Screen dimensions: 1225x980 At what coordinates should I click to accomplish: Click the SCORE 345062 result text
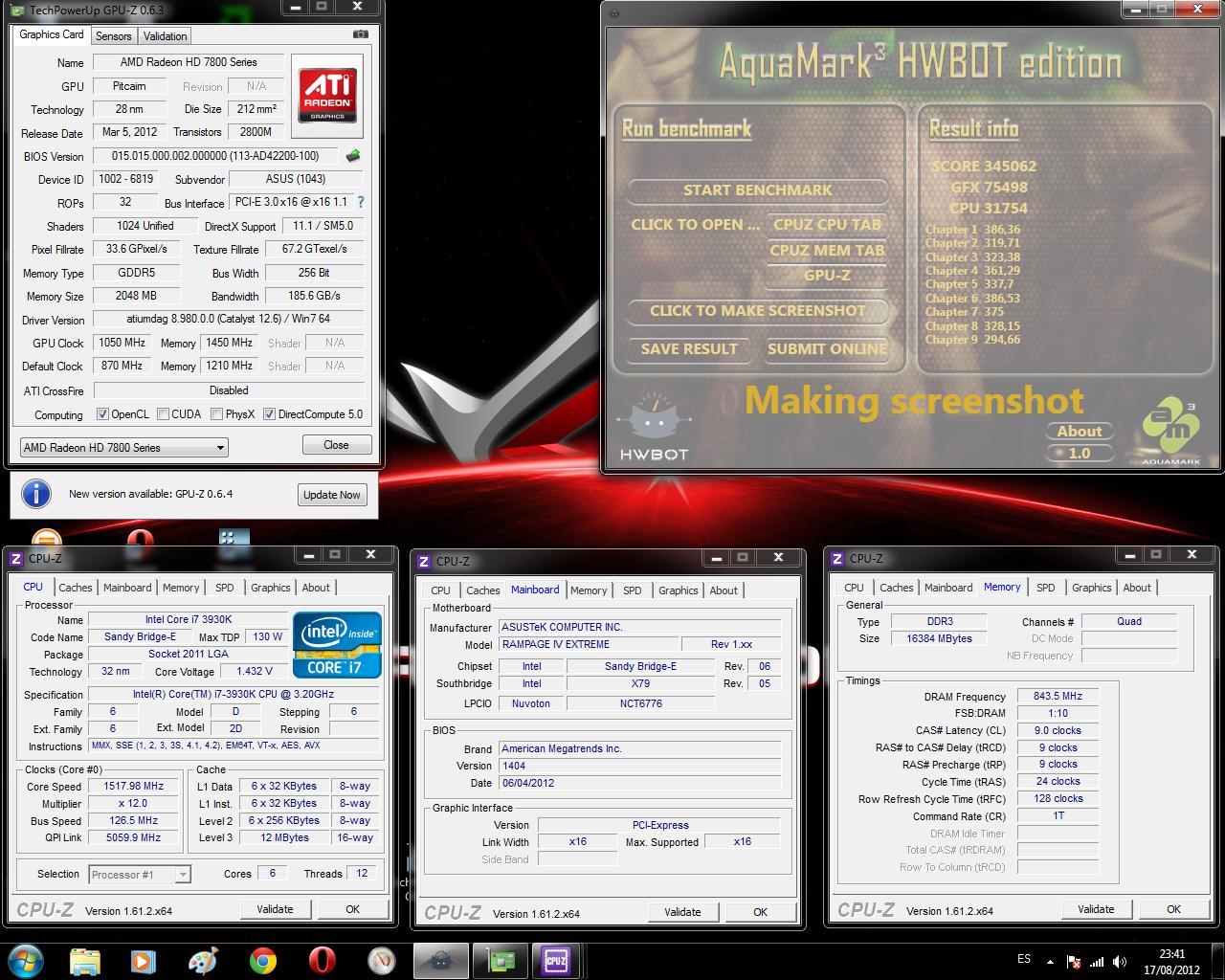pos(984,166)
